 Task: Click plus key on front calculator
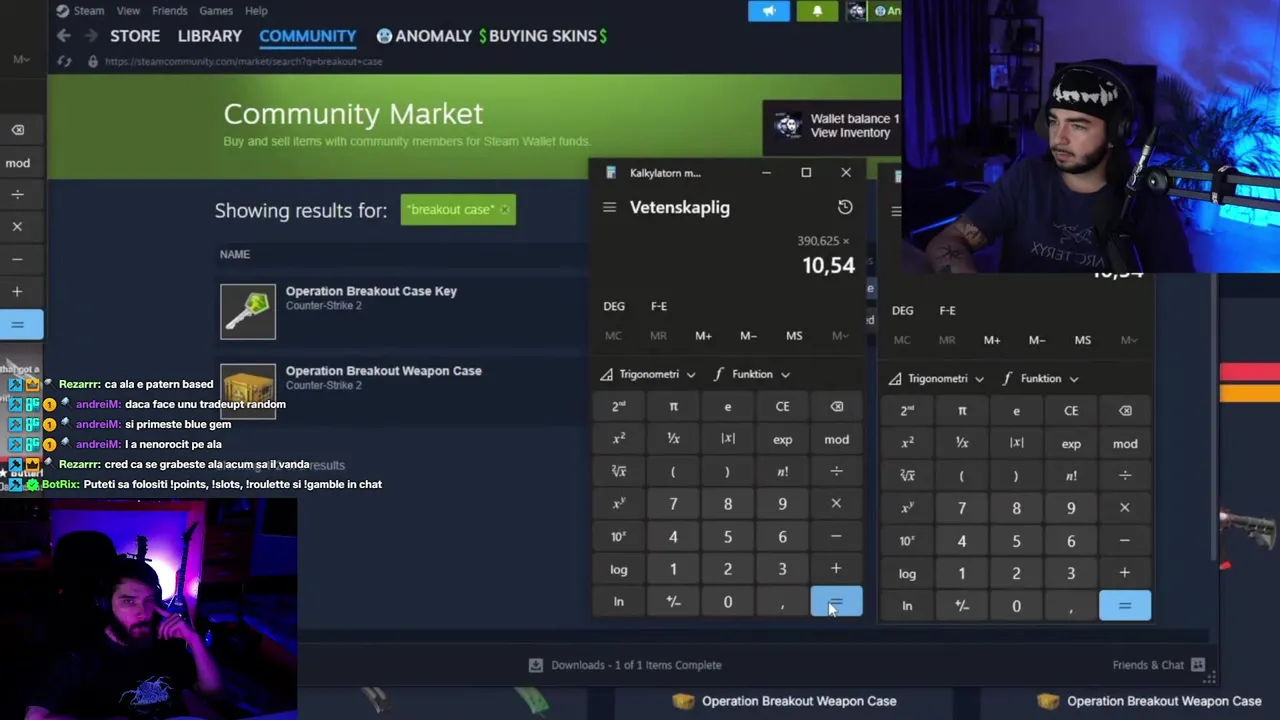pyautogui.click(x=836, y=569)
